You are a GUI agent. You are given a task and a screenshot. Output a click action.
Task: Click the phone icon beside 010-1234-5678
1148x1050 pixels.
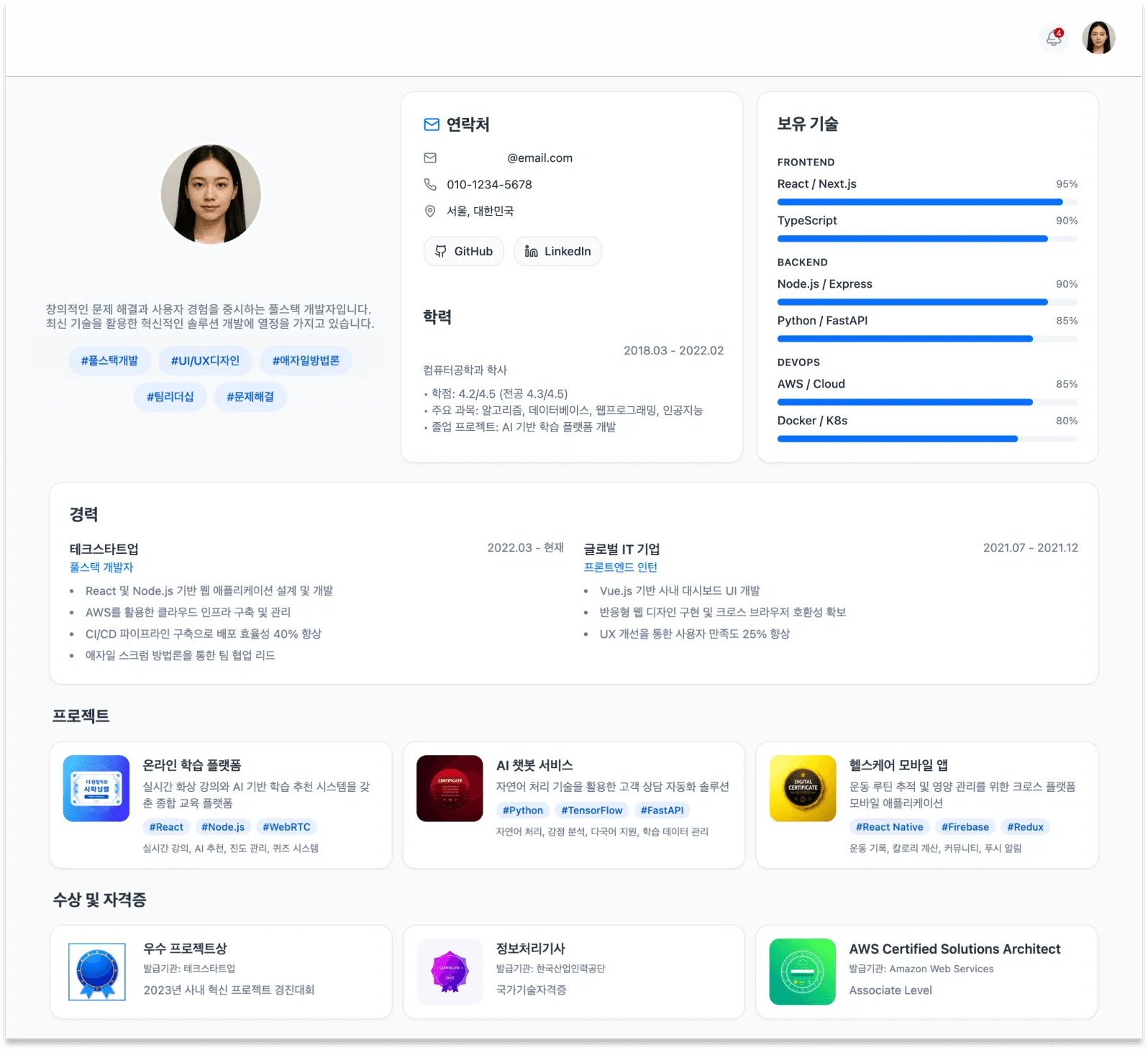point(430,185)
